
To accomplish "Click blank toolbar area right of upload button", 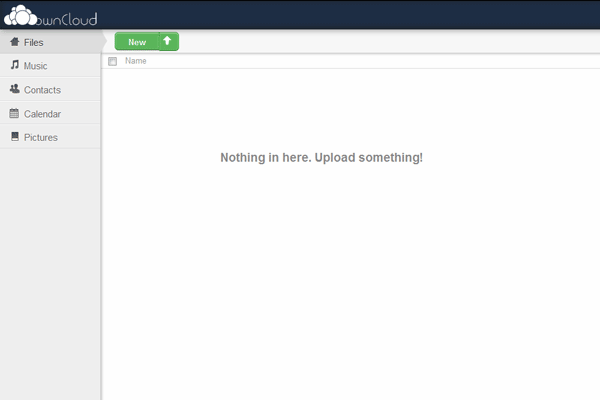I will tap(390, 42).
